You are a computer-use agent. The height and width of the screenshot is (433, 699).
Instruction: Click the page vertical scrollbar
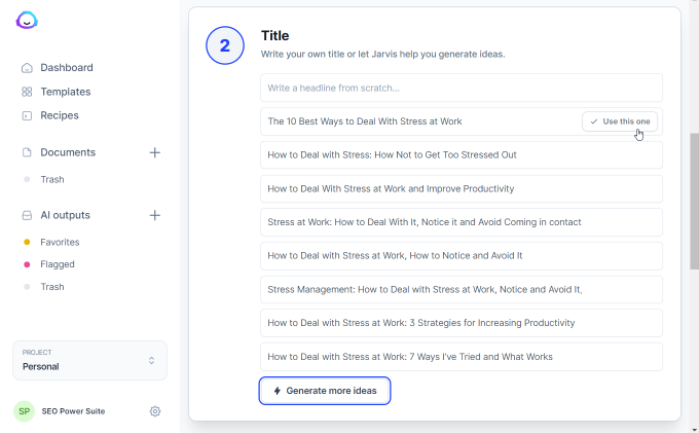point(694,200)
